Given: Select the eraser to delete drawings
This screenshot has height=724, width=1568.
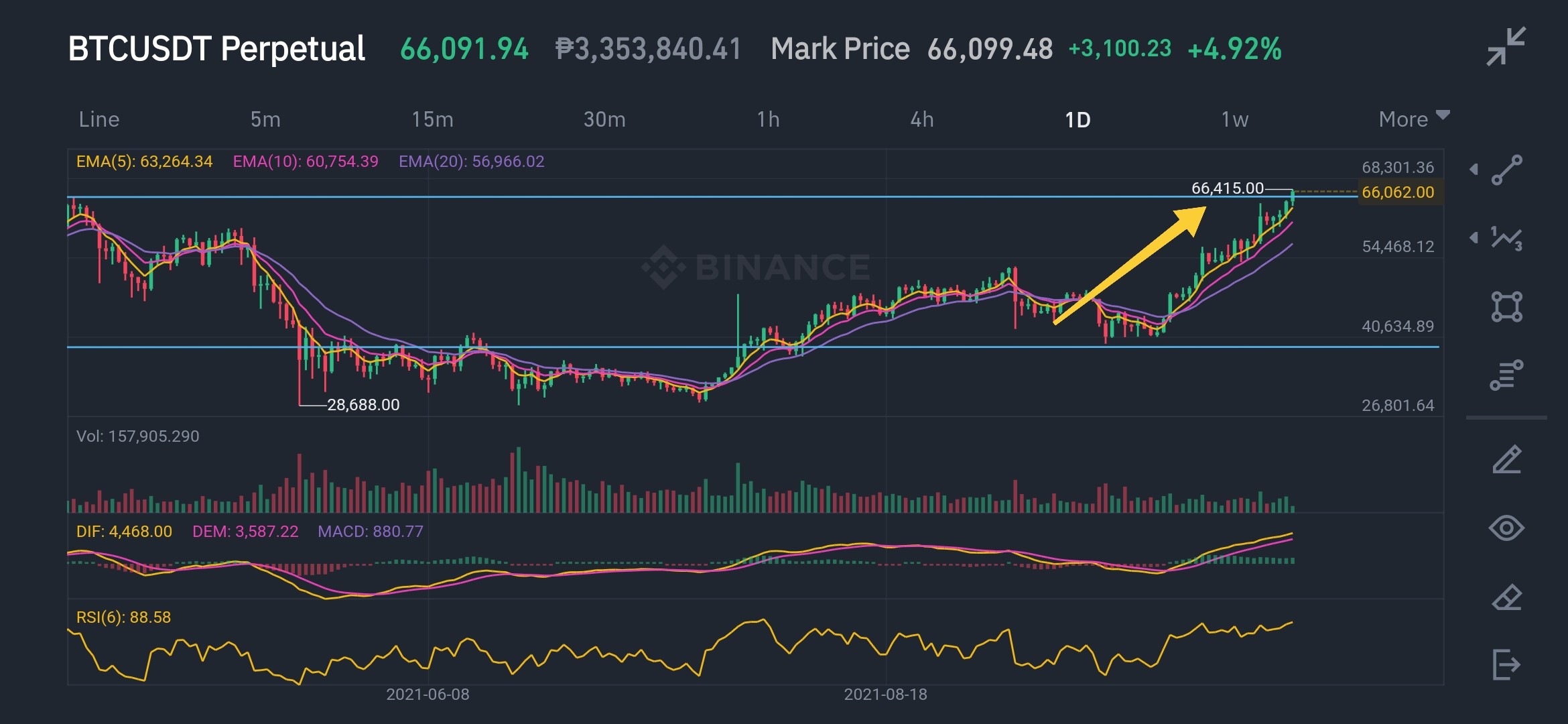Looking at the screenshot, I should [1506, 597].
